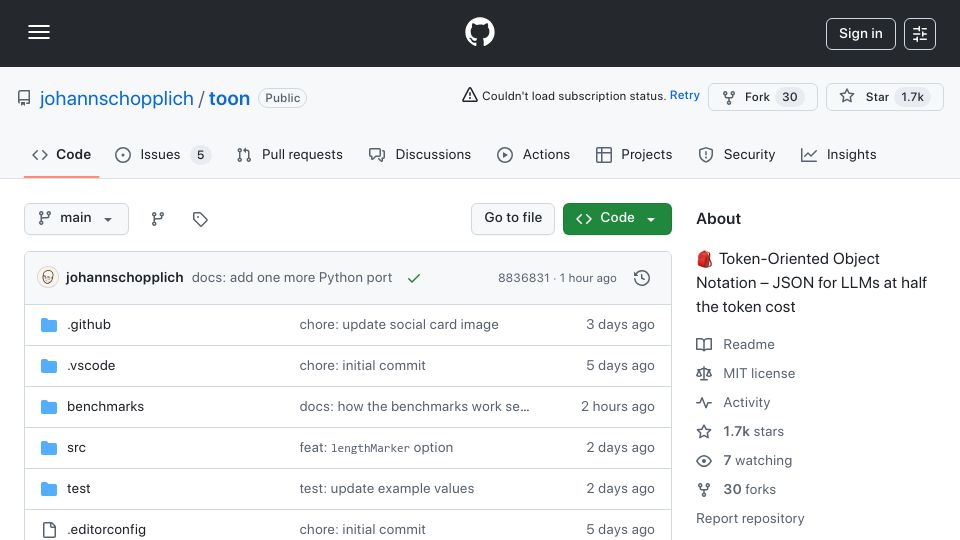Click Report repository link
The height and width of the screenshot is (540, 960).
[750, 519]
